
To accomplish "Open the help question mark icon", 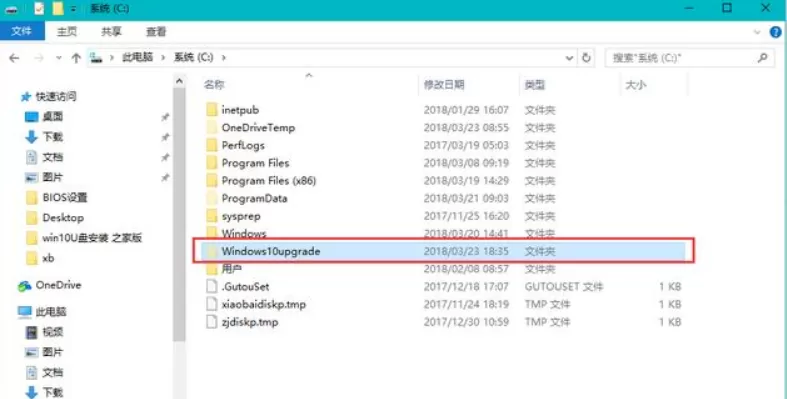I will (775, 32).
